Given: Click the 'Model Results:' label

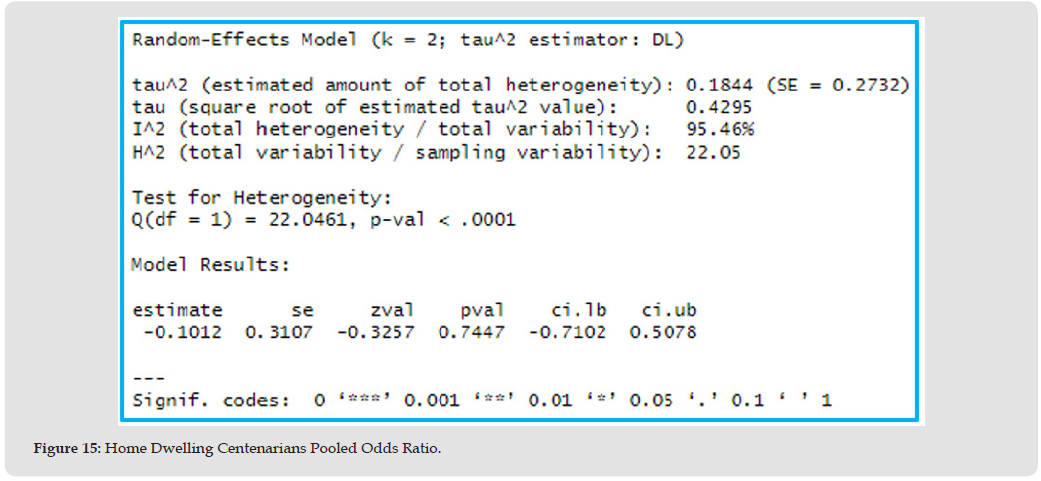Looking at the screenshot, I should [210, 265].
